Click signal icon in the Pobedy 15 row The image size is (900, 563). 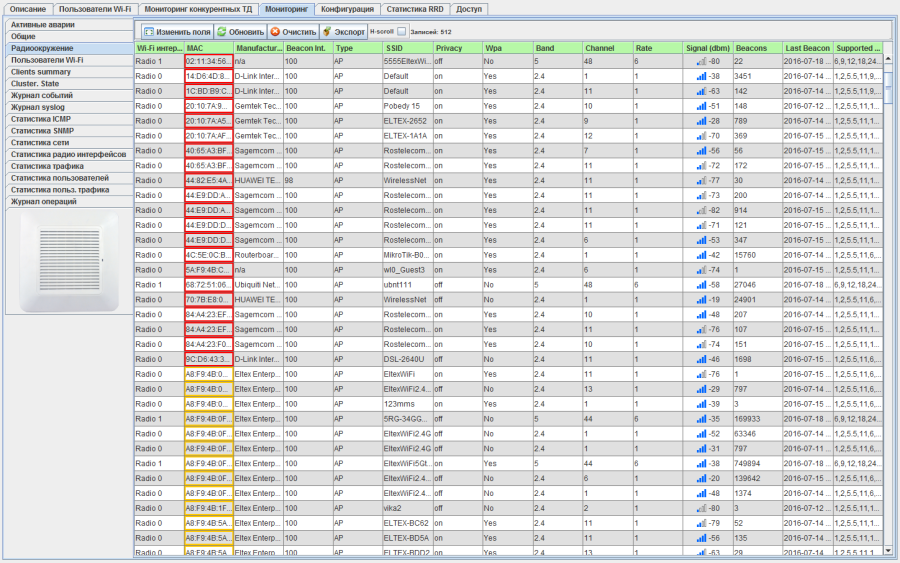701,106
